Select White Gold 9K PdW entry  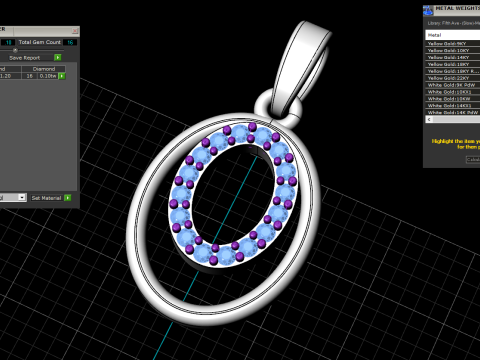[453, 85]
